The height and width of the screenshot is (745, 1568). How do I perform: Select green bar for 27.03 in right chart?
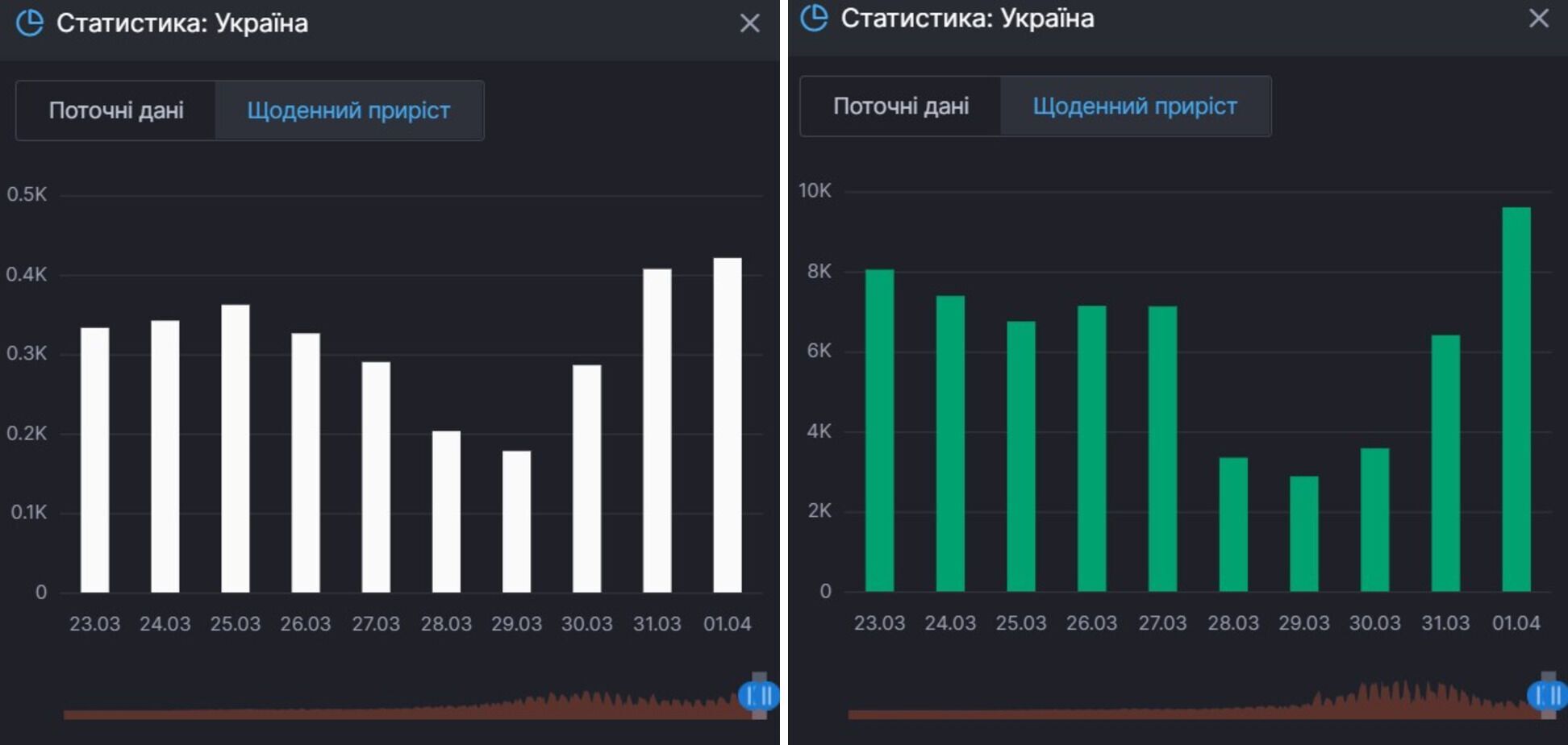tap(1163, 448)
